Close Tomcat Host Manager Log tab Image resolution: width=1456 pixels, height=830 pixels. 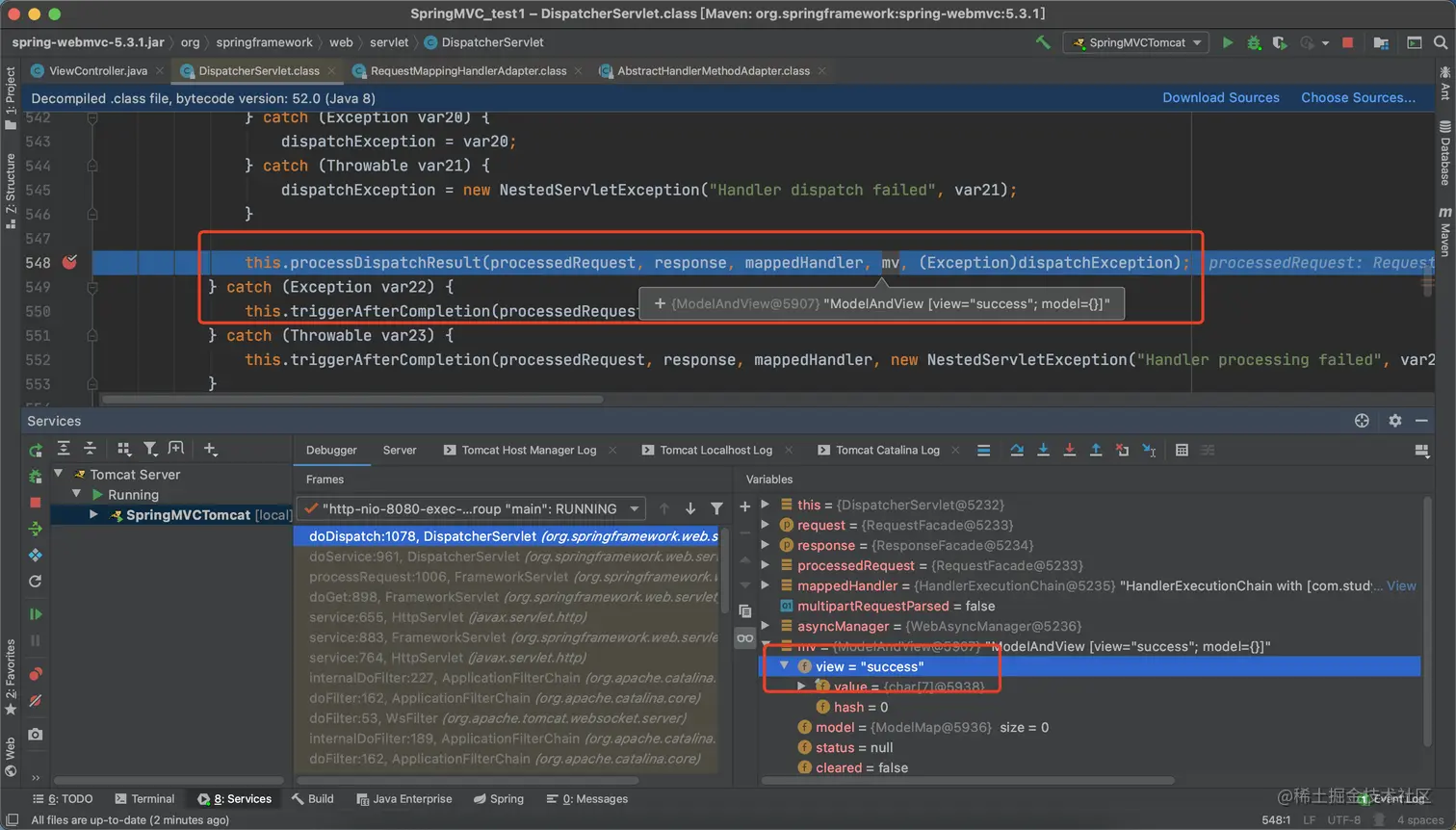612,450
